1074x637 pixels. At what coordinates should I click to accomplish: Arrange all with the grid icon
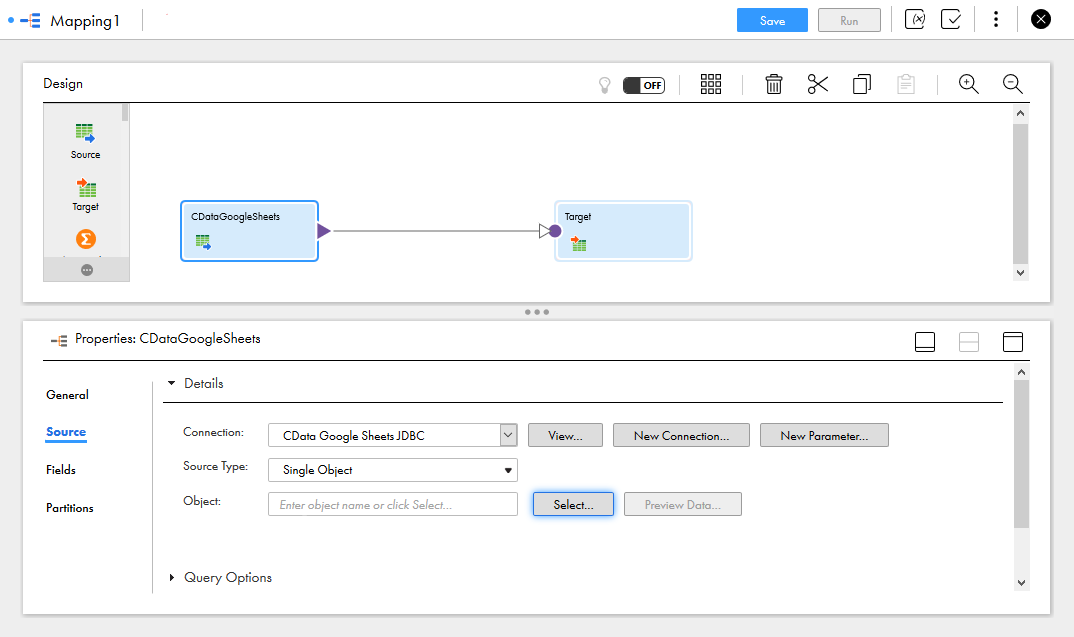711,85
